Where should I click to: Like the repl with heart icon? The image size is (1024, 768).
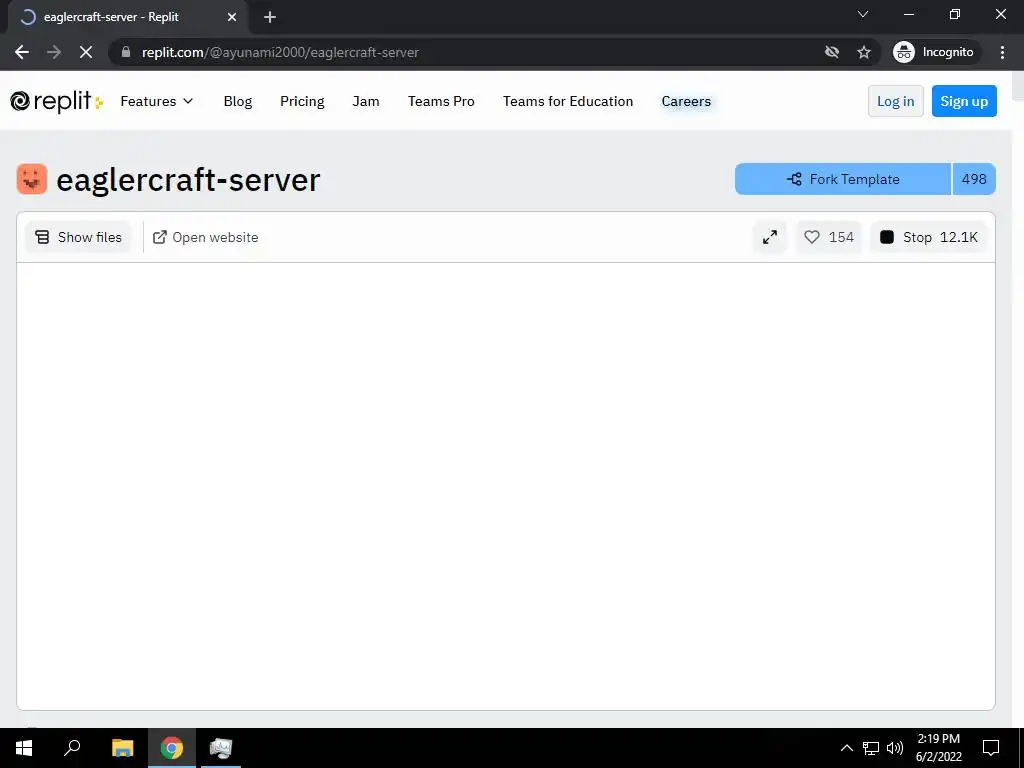pos(829,237)
